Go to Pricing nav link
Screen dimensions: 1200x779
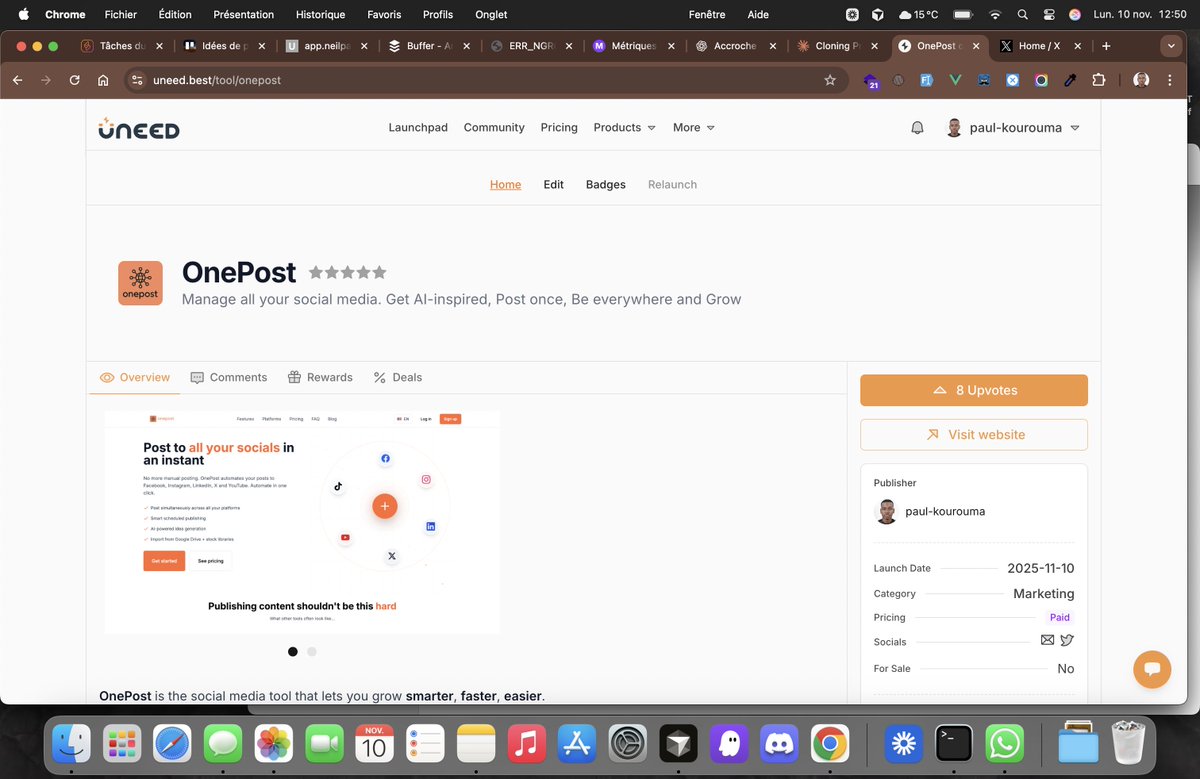(x=559, y=128)
